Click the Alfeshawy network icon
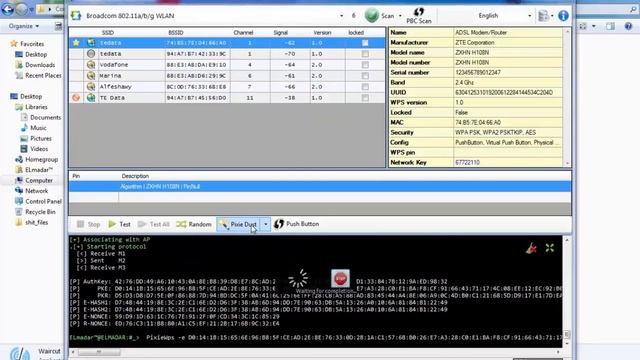Viewport: 640px width, 360px height. coord(91,87)
